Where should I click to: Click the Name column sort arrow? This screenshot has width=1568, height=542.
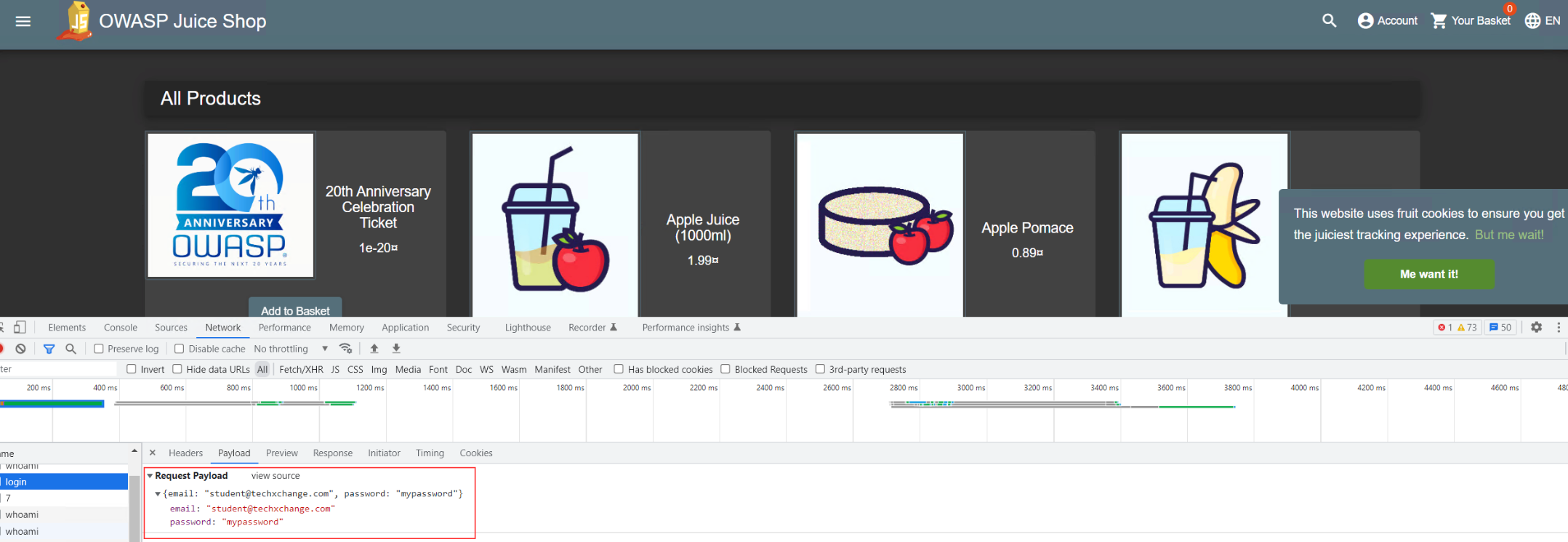134,451
